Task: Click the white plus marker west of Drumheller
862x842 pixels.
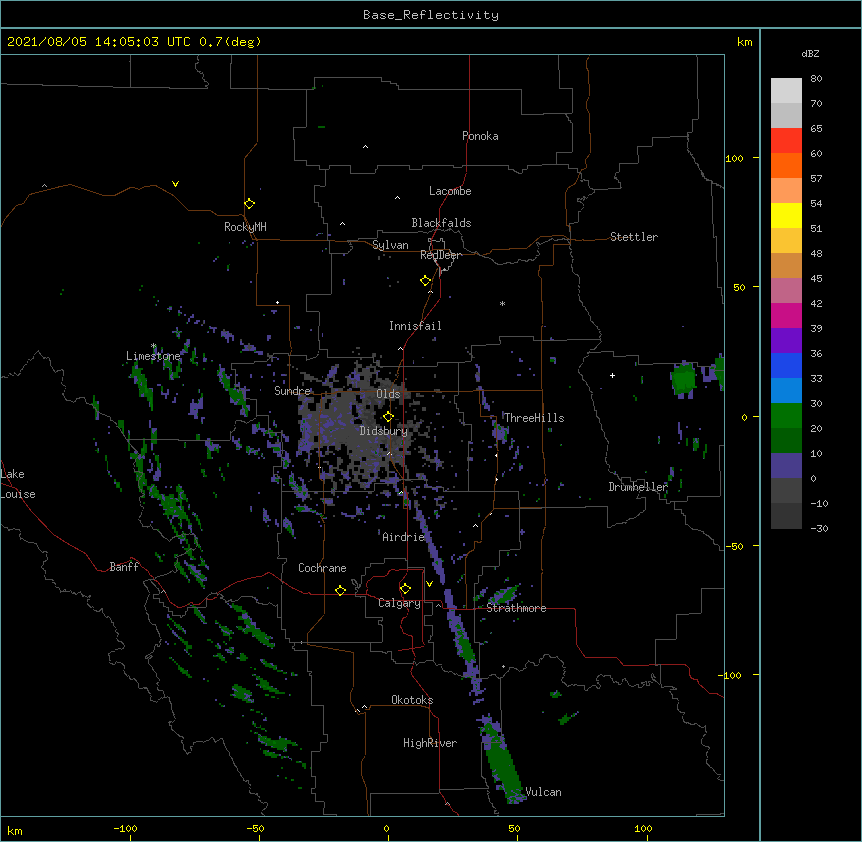Action: pos(612,375)
